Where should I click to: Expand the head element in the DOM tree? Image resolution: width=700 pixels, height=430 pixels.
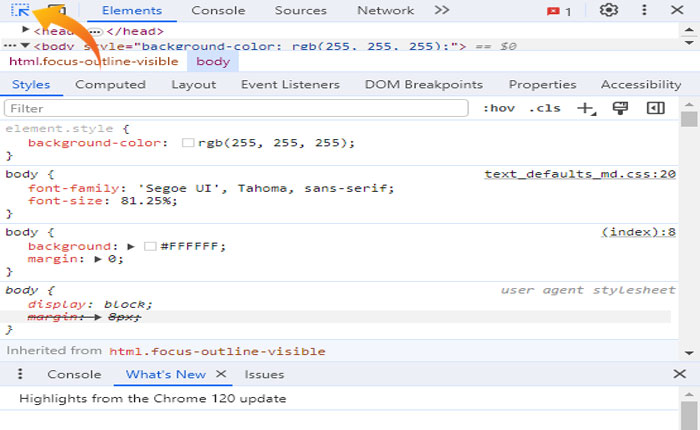(26, 30)
